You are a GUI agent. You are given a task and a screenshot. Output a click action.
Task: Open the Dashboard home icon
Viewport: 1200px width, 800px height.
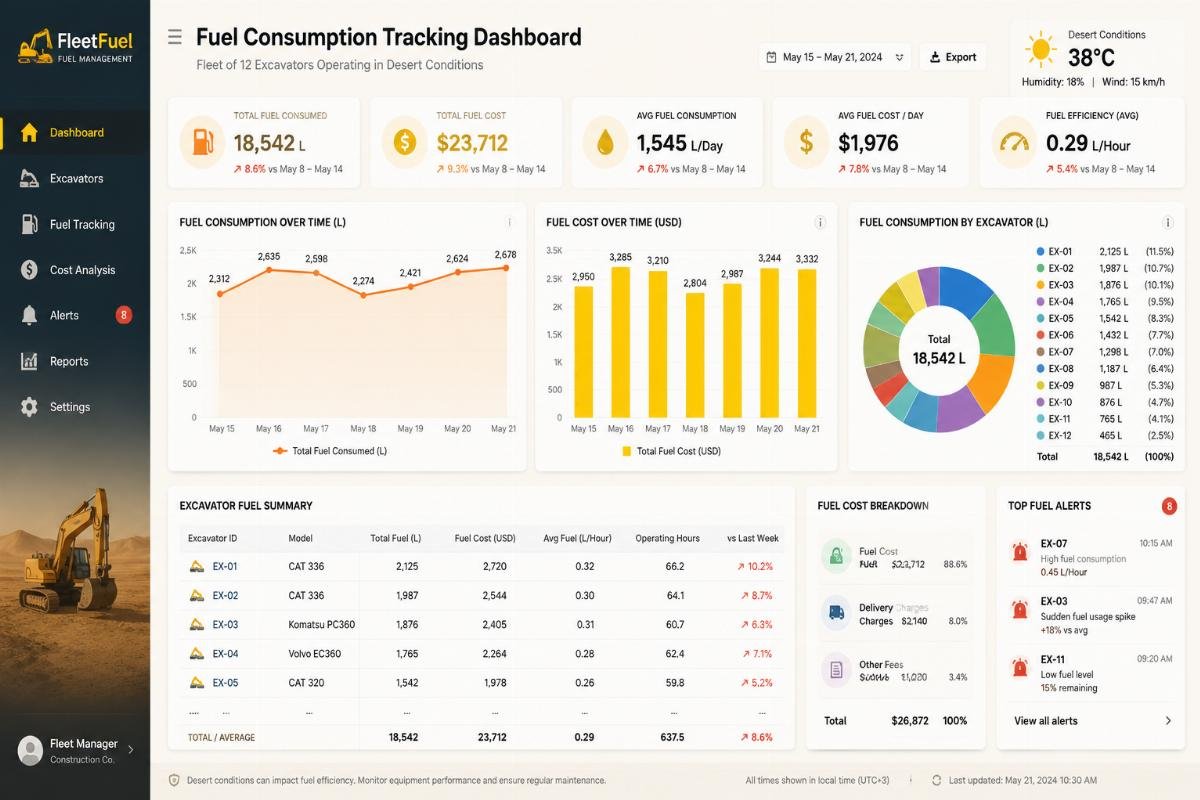click(29, 132)
